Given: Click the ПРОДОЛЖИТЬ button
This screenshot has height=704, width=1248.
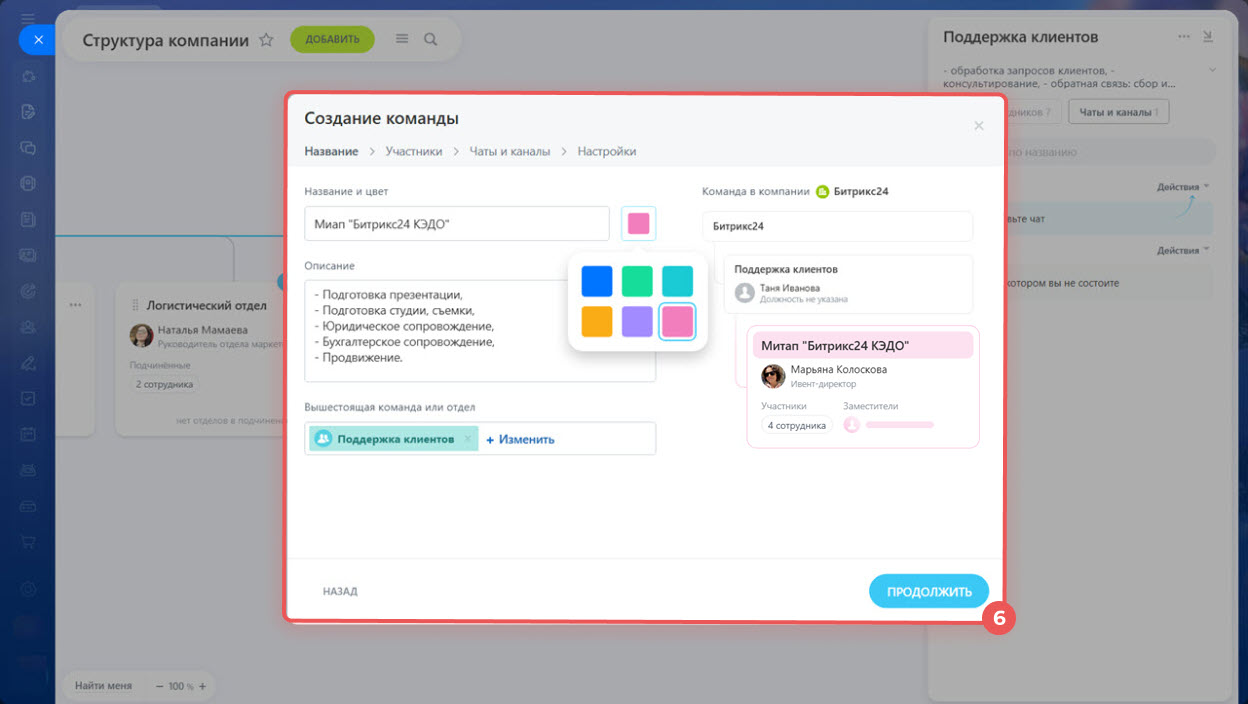Looking at the screenshot, I should (929, 591).
